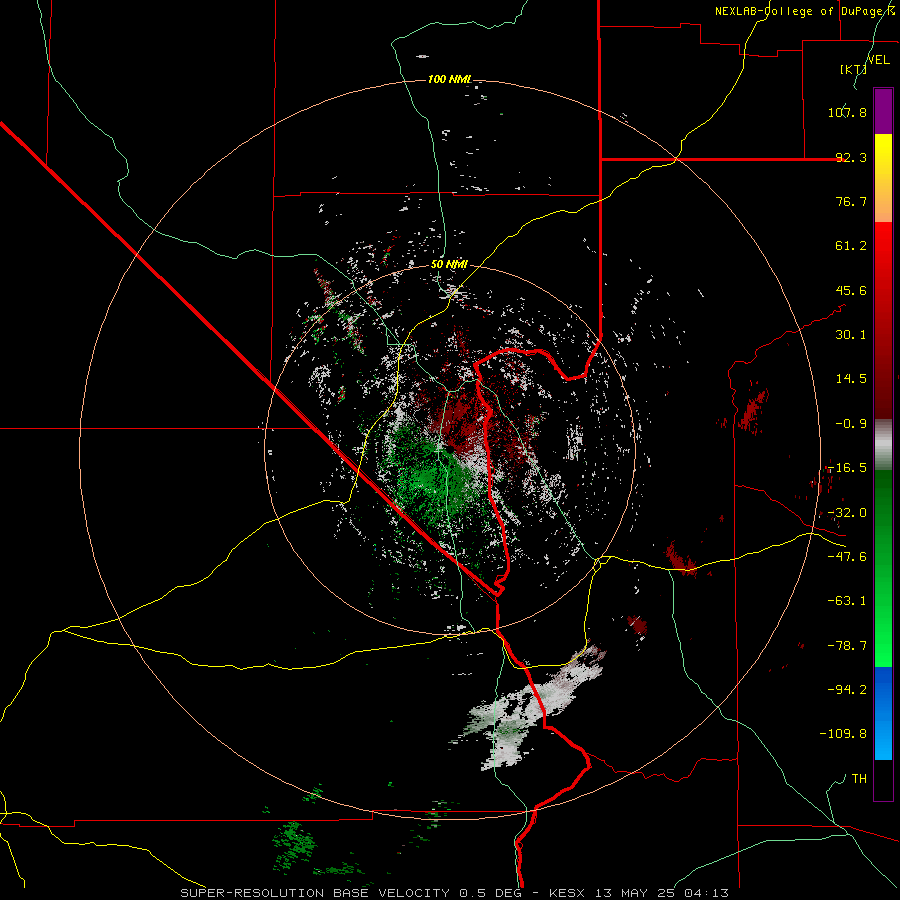This screenshot has width=900, height=900.
Task: Select the dark TH segment of the color bar
Action: (x=883, y=779)
